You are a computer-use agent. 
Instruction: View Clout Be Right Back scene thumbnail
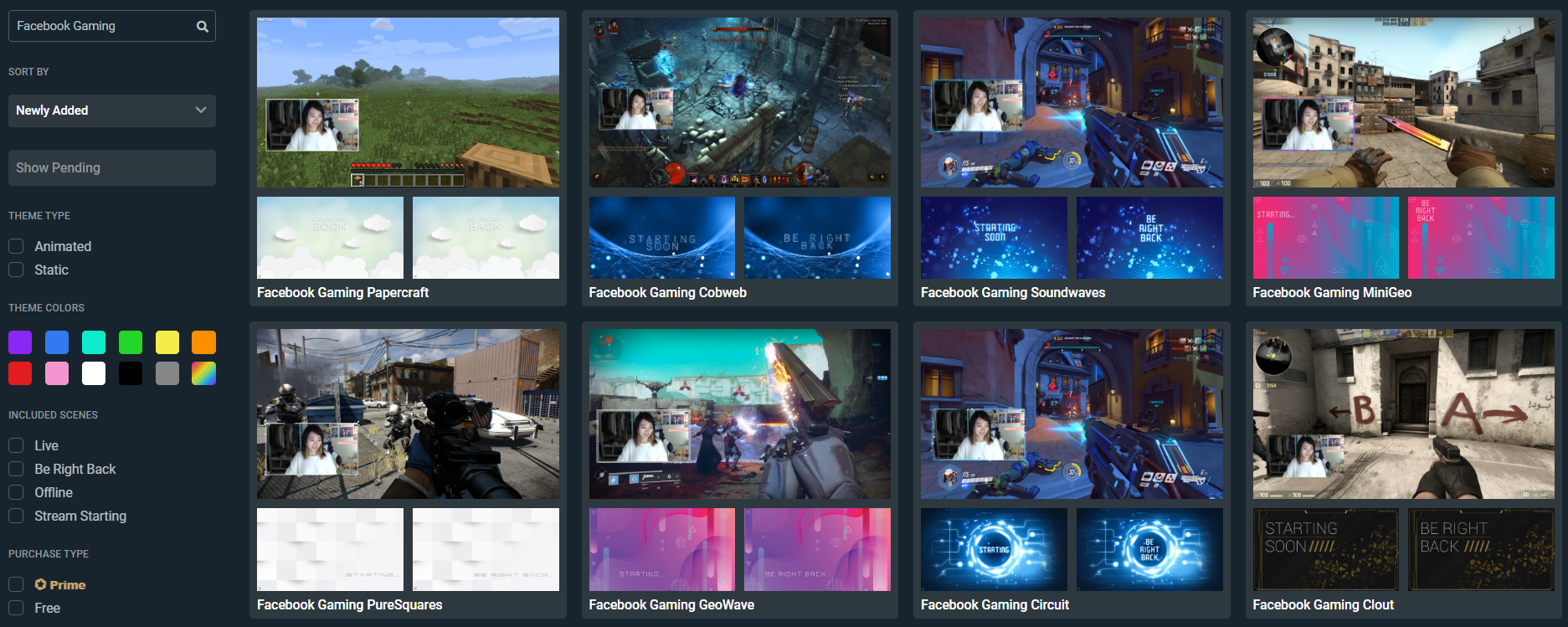click(x=1481, y=549)
